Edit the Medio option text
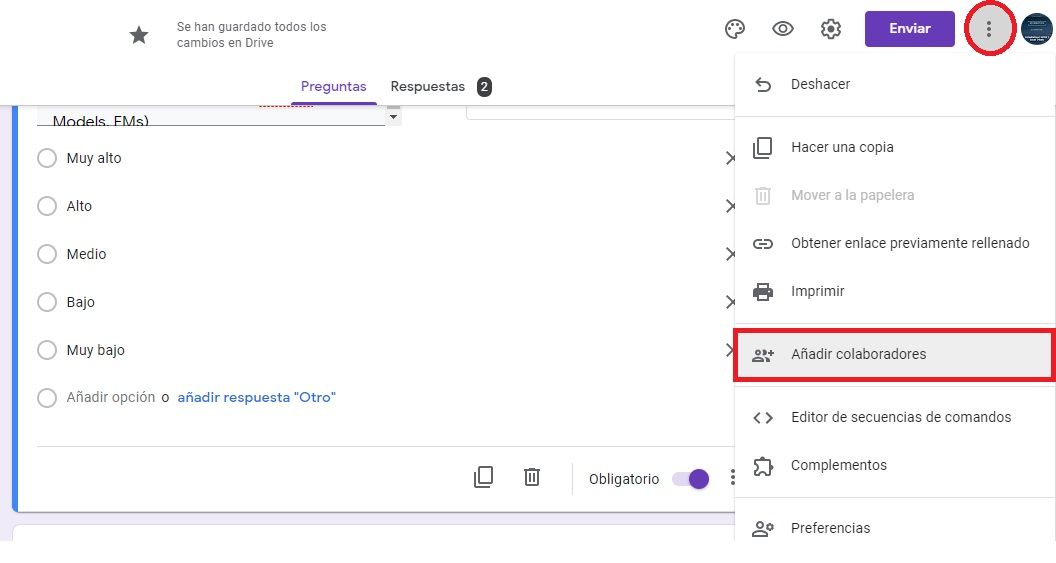The image size is (1056, 563). pyautogui.click(x=86, y=254)
